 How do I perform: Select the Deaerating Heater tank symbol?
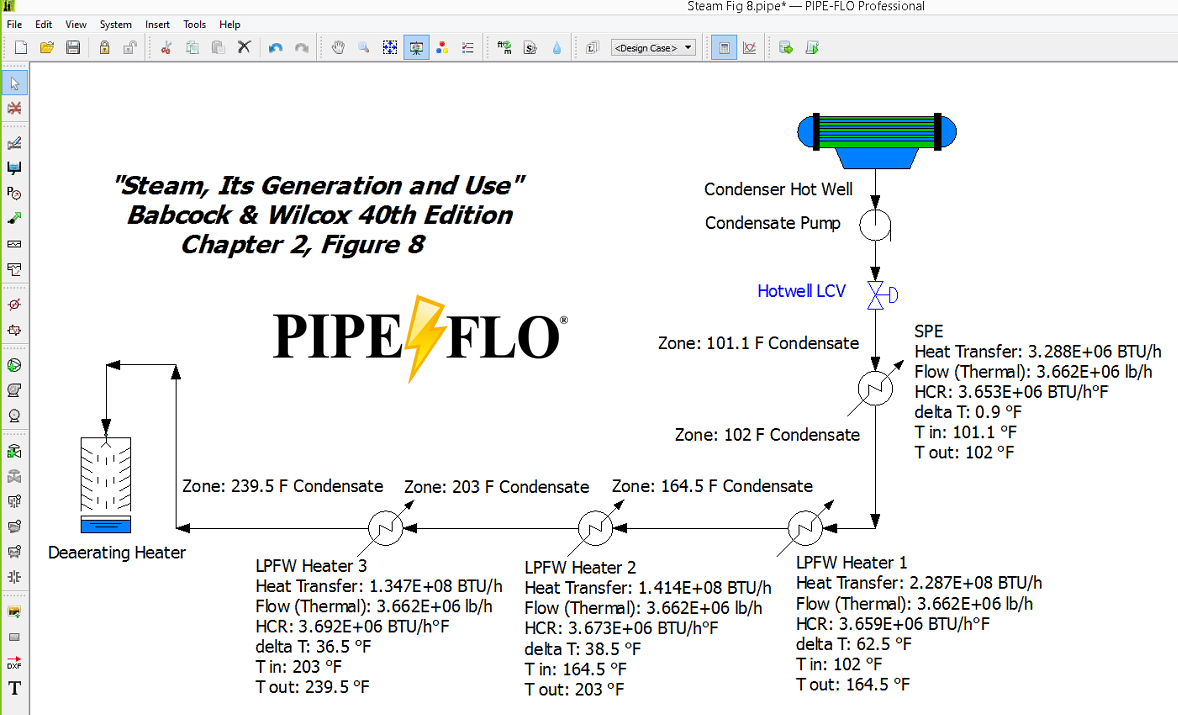106,484
